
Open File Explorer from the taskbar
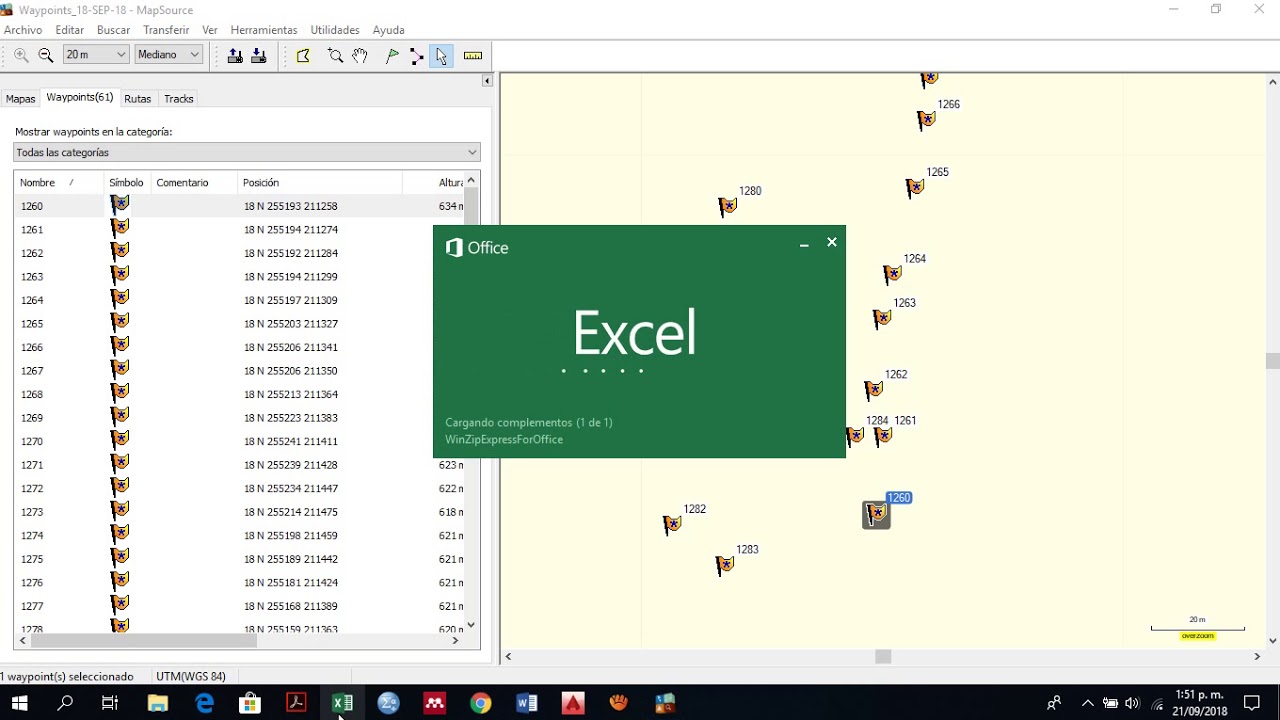tap(157, 703)
